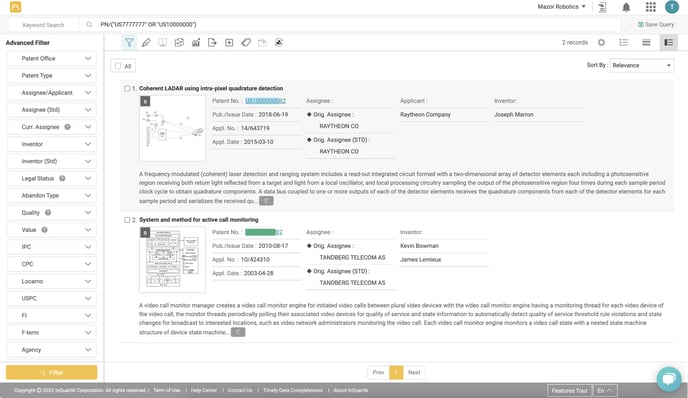
Task: Go to Prev page
Action: [378, 373]
